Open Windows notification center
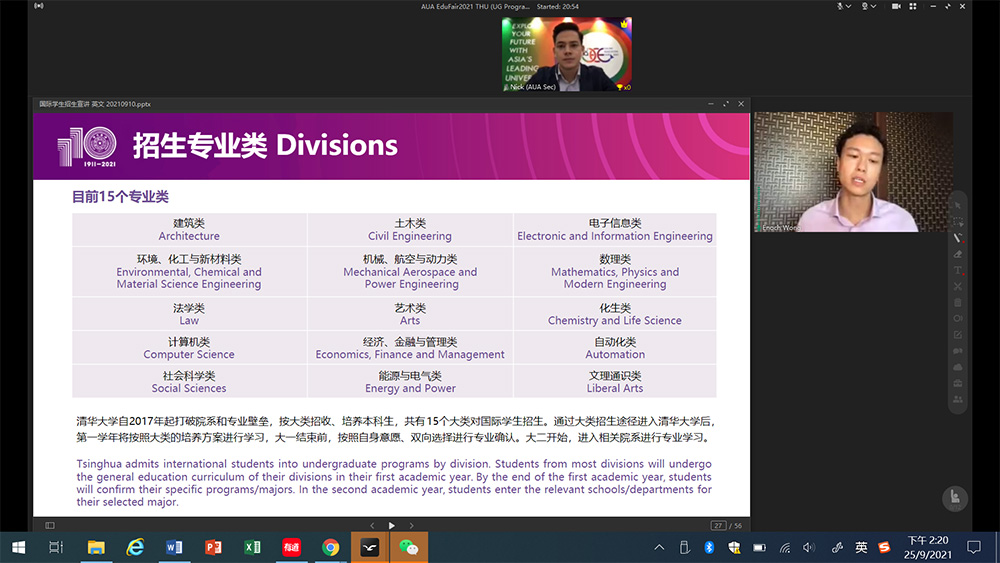Viewport: 1000px width, 563px height. (x=974, y=547)
